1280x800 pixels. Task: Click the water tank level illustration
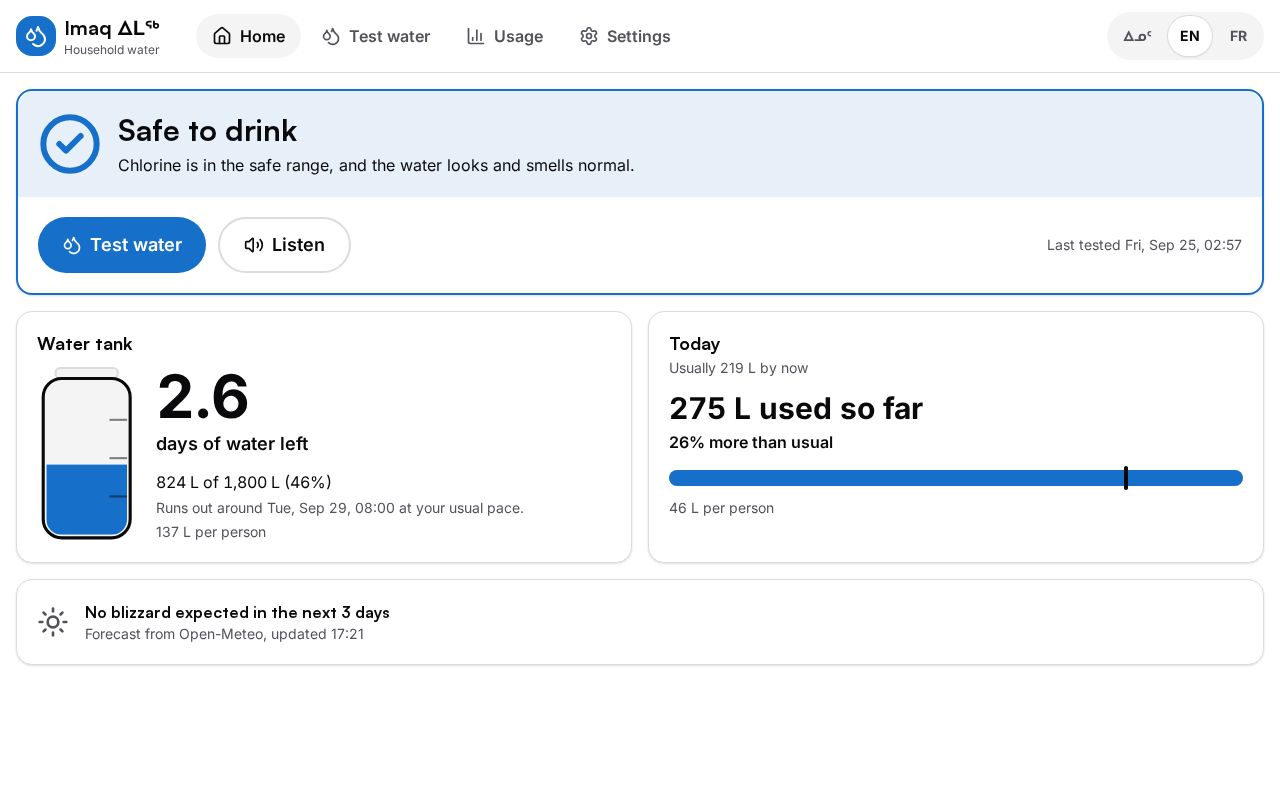point(87,453)
